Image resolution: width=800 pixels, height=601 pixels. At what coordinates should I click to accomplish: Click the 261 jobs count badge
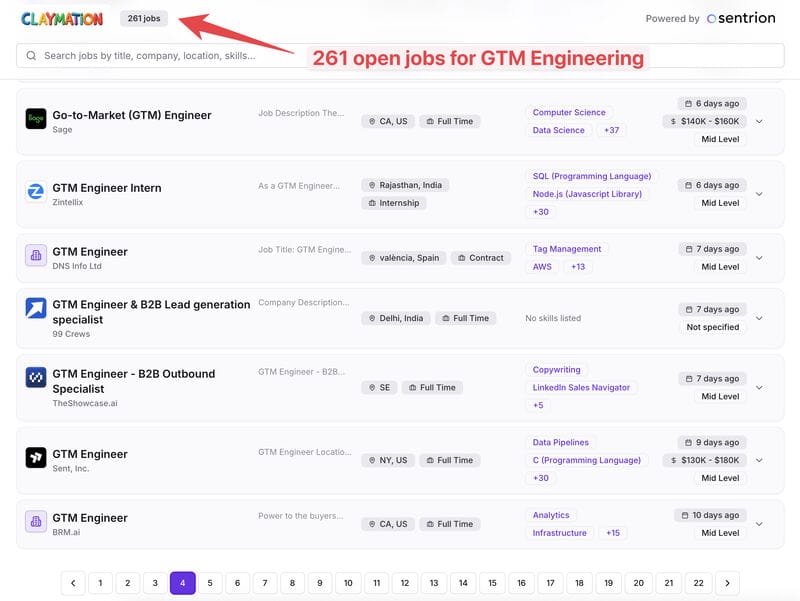click(x=144, y=18)
